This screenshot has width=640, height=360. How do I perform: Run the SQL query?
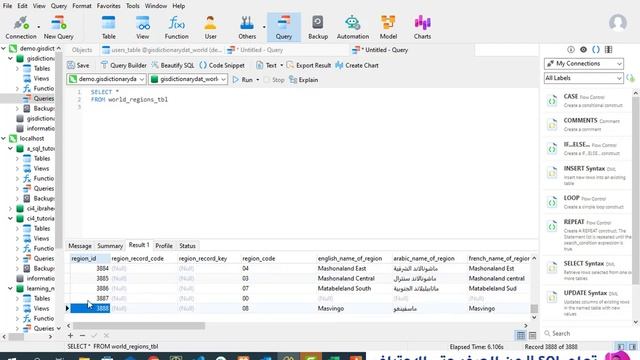point(243,80)
